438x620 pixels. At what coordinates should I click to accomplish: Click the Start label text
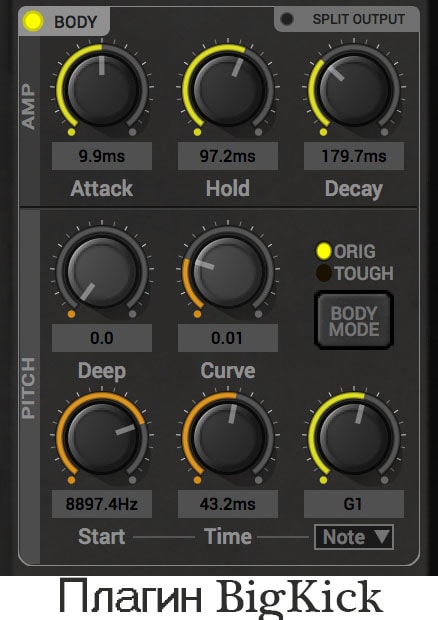click(x=102, y=537)
